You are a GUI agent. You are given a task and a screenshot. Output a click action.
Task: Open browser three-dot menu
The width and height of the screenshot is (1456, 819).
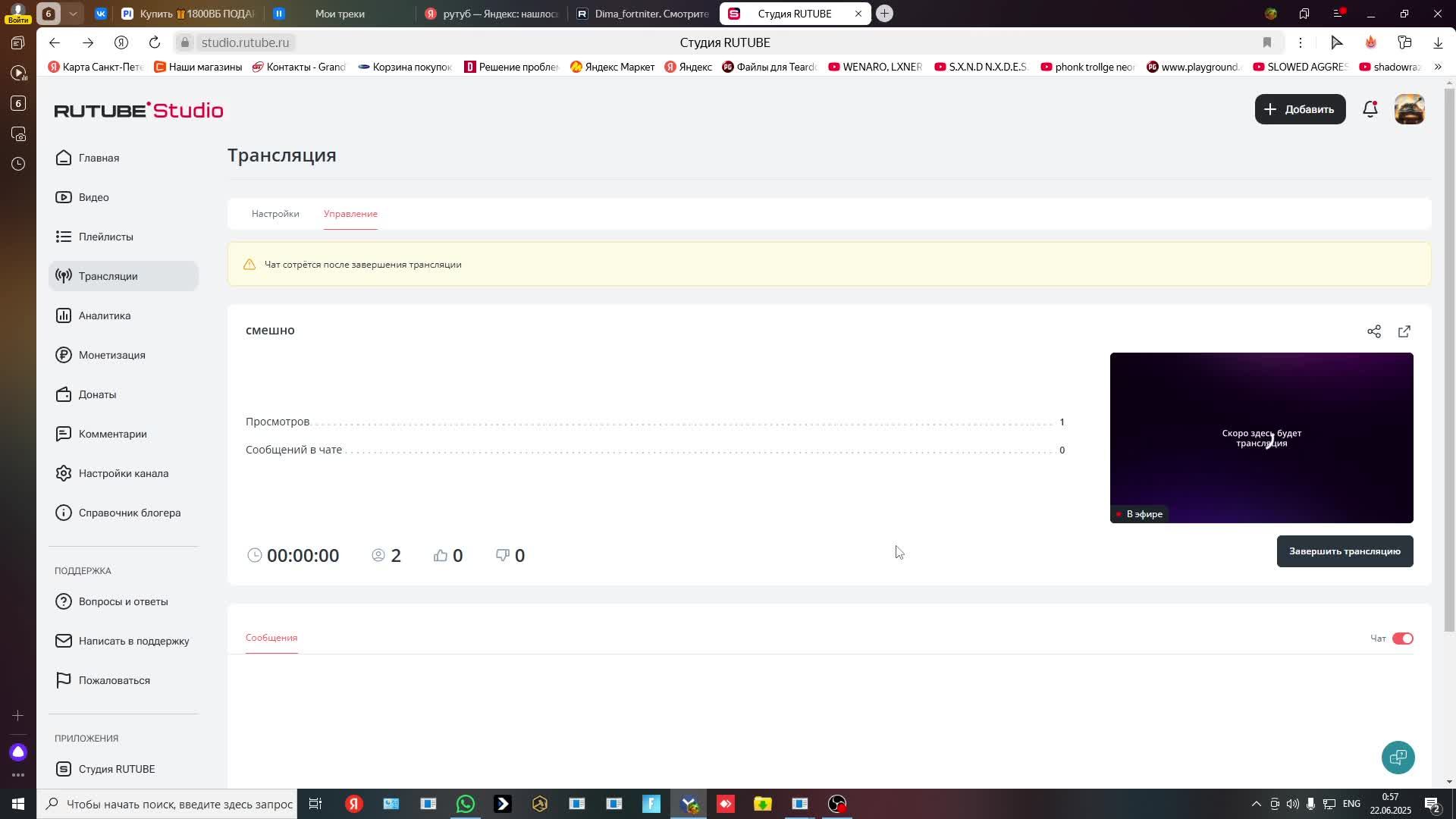coord(1301,42)
